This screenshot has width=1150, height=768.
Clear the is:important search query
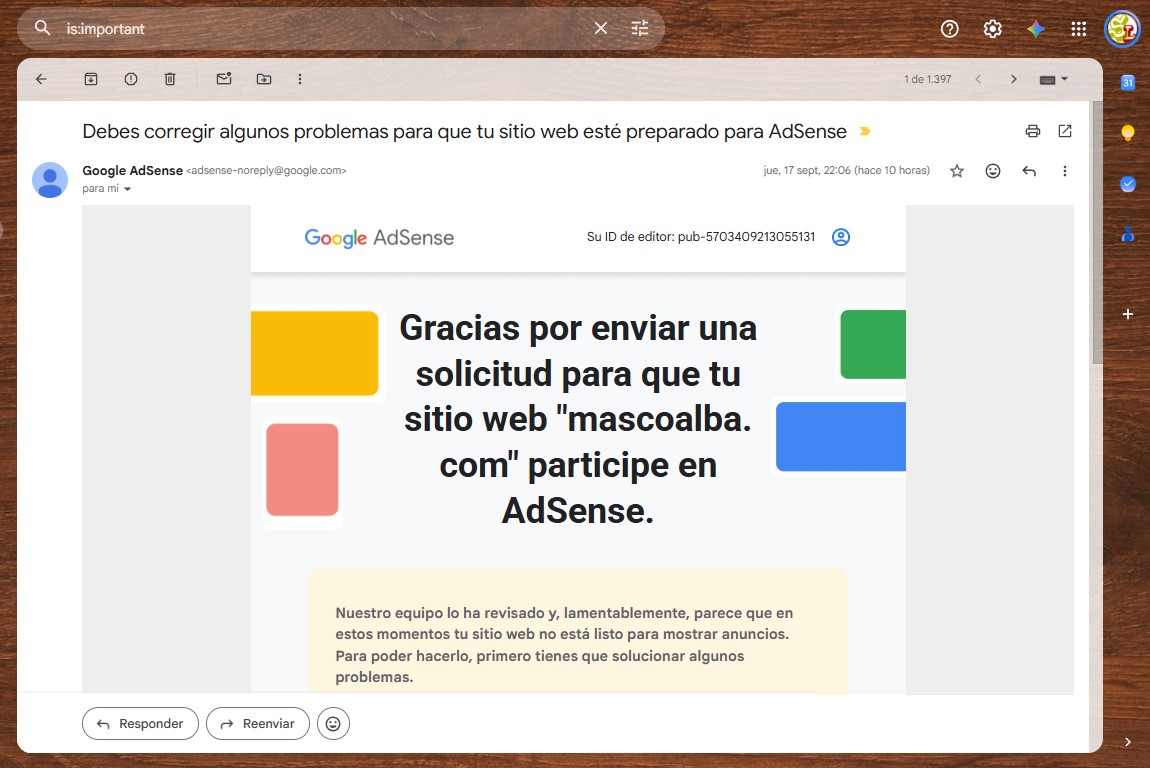[601, 29]
